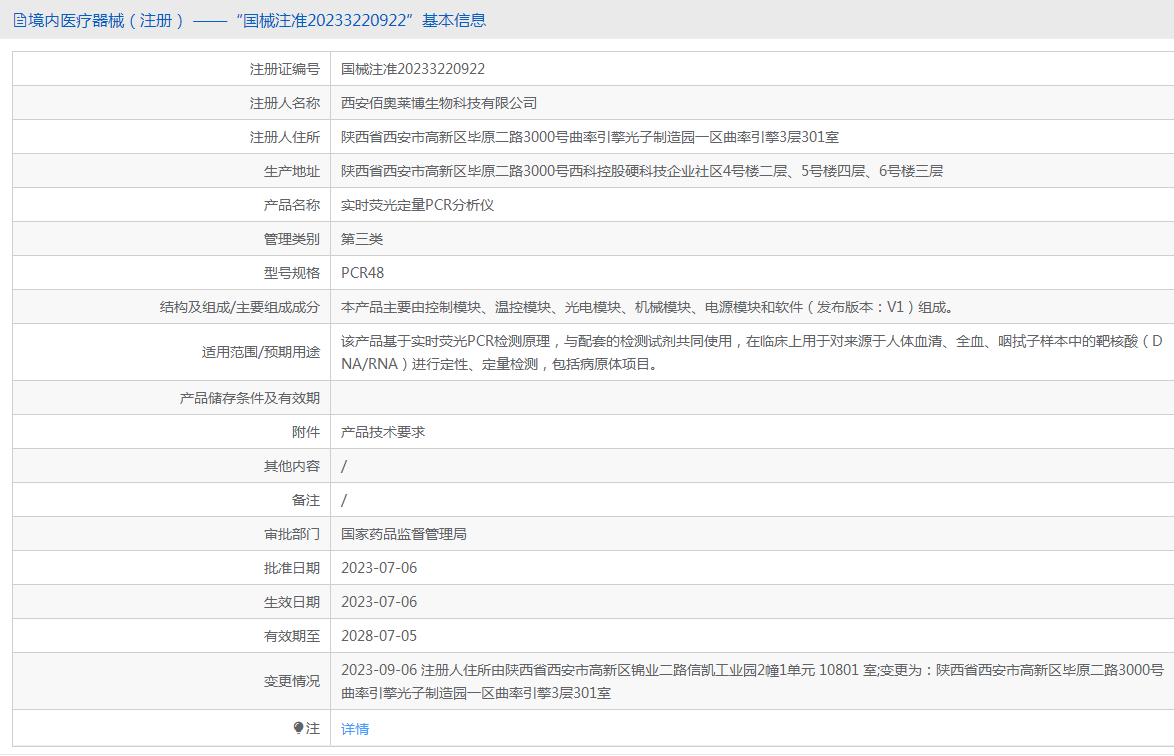Click the document icon beside the page title
This screenshot has height=756, width=1174.
click(19, 20)
